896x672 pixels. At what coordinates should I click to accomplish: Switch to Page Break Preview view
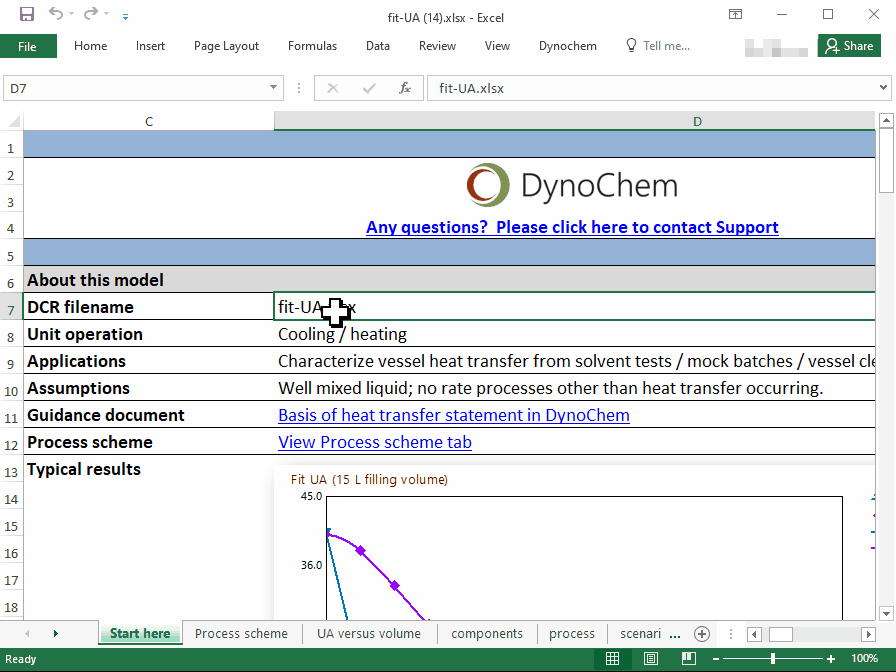[x=688, y=659]
